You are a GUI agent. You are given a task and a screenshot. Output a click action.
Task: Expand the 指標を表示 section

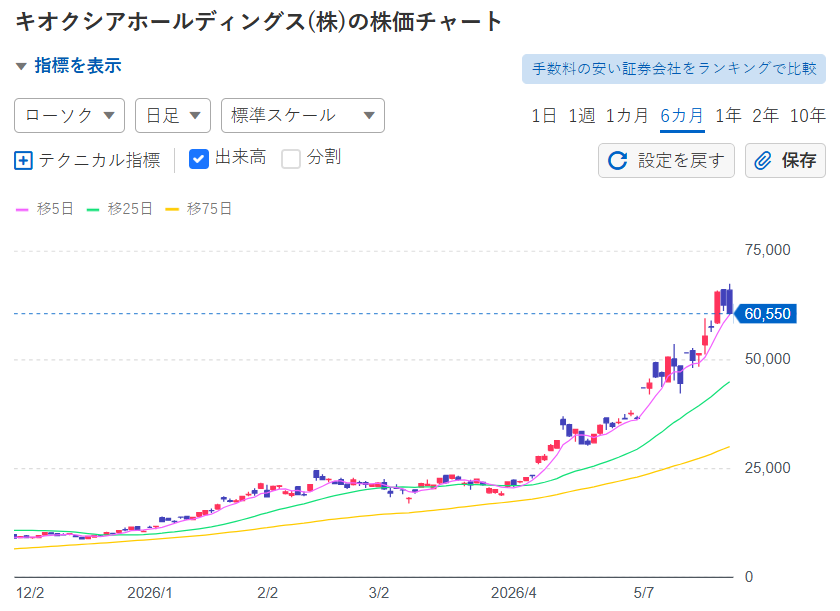pyautogui.click(x=69, y=66)
